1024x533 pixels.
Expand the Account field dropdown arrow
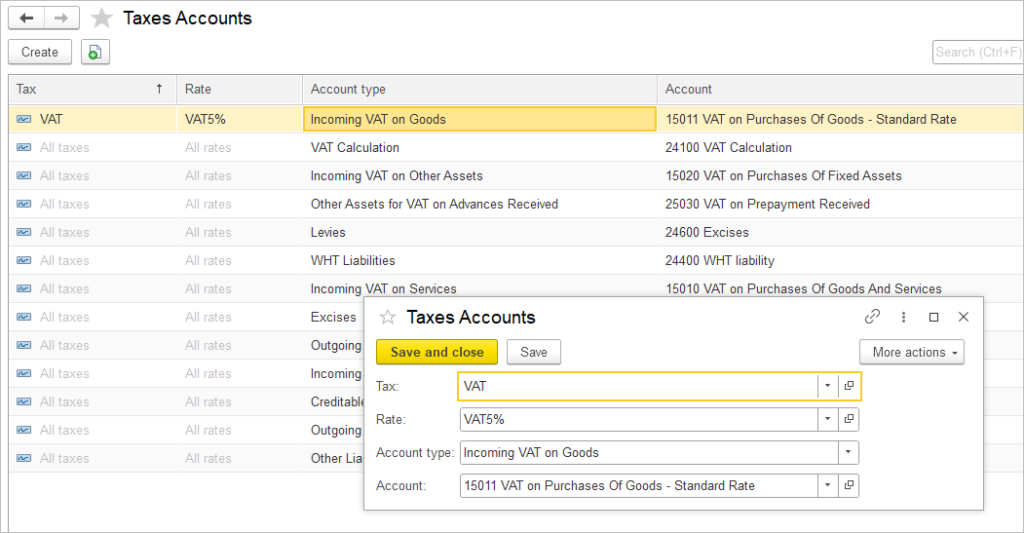[827, 485]
